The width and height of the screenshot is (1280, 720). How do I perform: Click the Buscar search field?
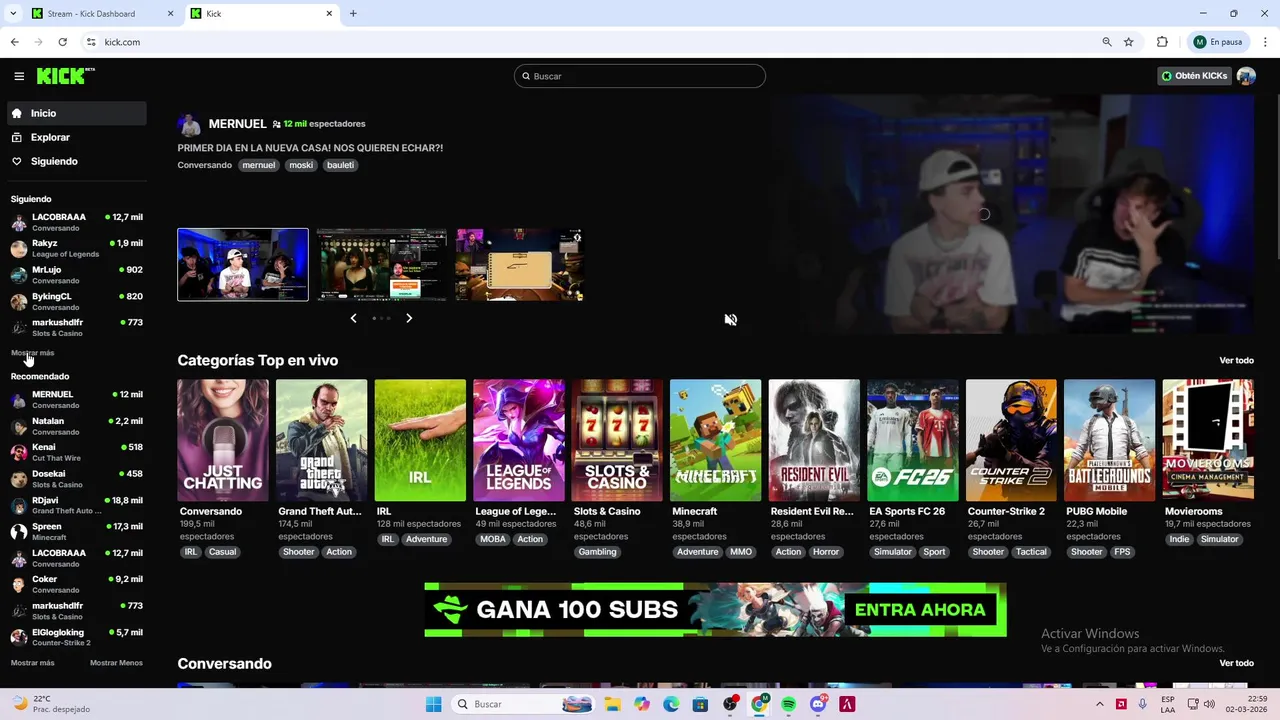pos(640,76)
